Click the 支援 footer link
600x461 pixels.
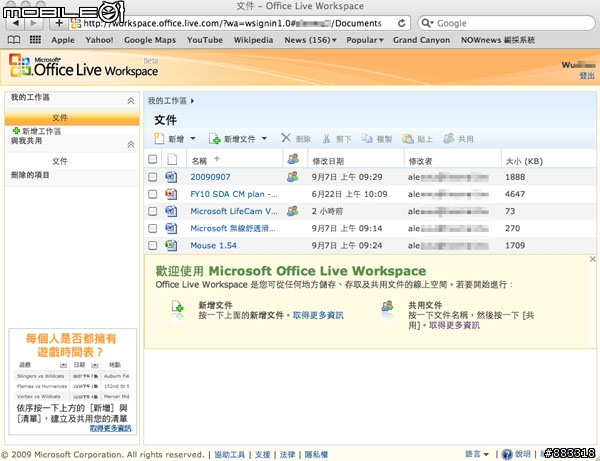coord(262,454)
